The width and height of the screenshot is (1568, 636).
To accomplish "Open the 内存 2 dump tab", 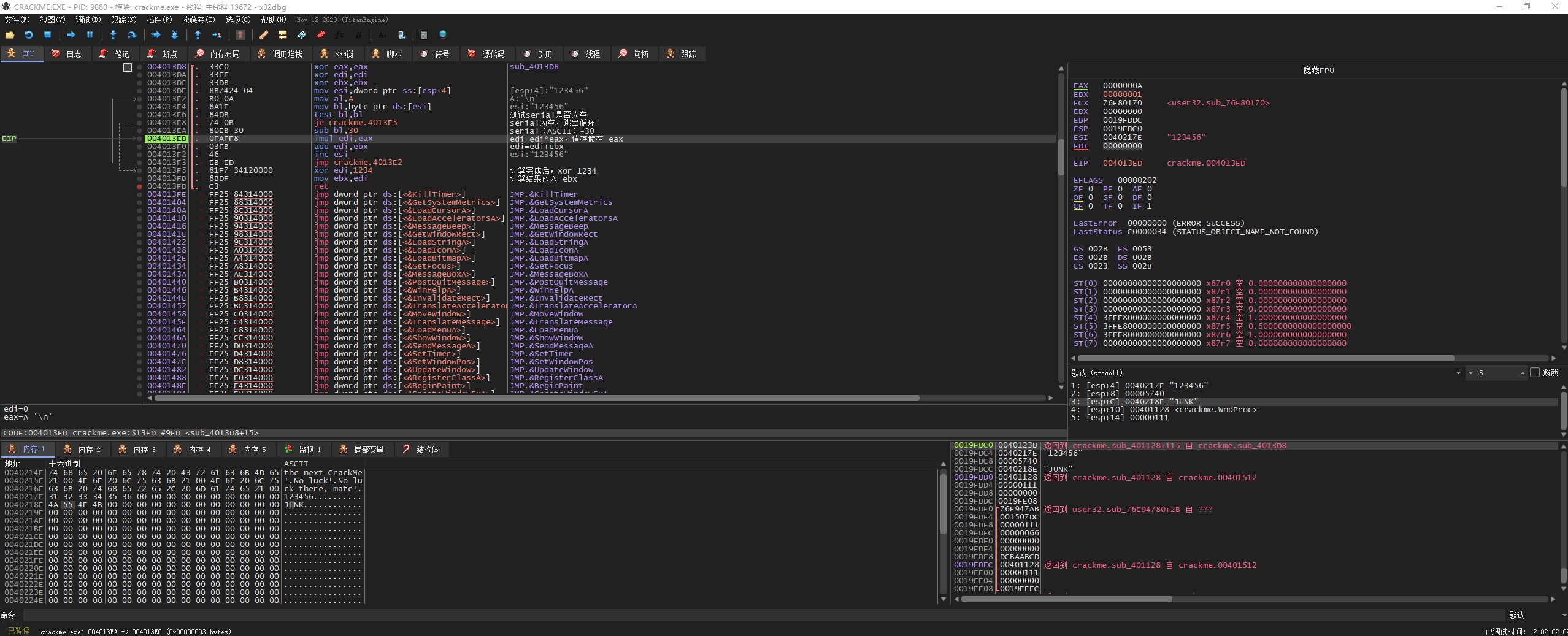I will click(x=83, y=450).
